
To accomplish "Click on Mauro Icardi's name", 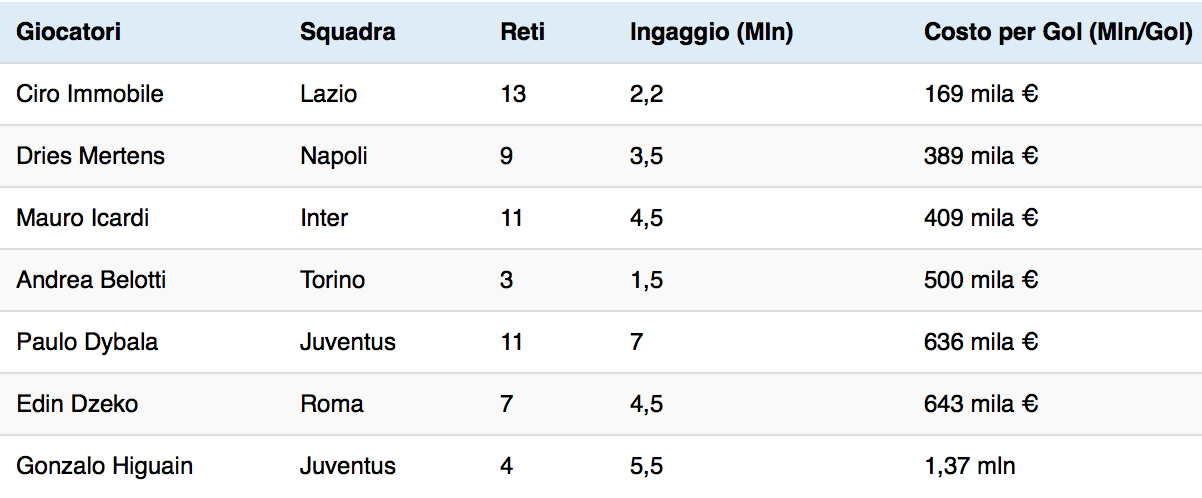I will point(82,218).
